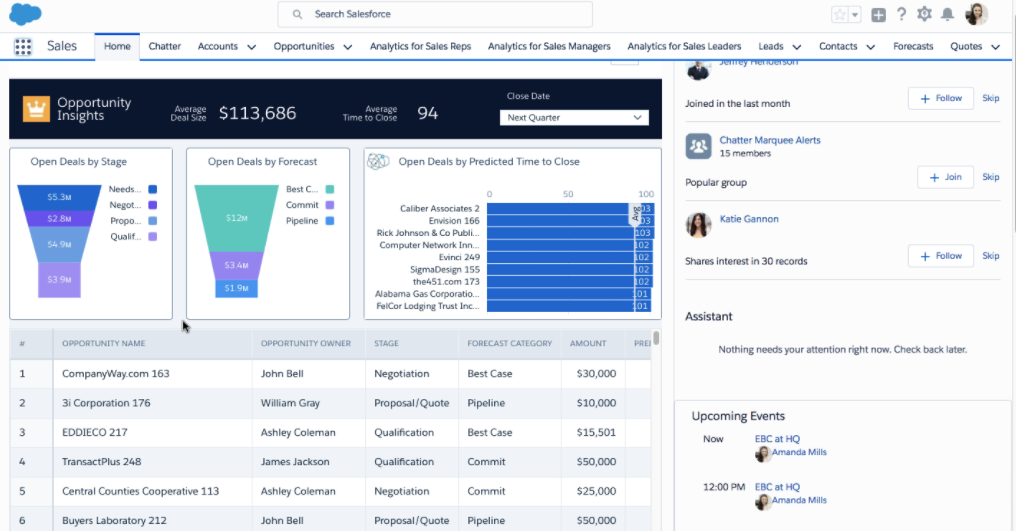Viewport: 1016px width, 531px height.
Task: Open the Favorites star icon
Action: click(x=840, y=14)
